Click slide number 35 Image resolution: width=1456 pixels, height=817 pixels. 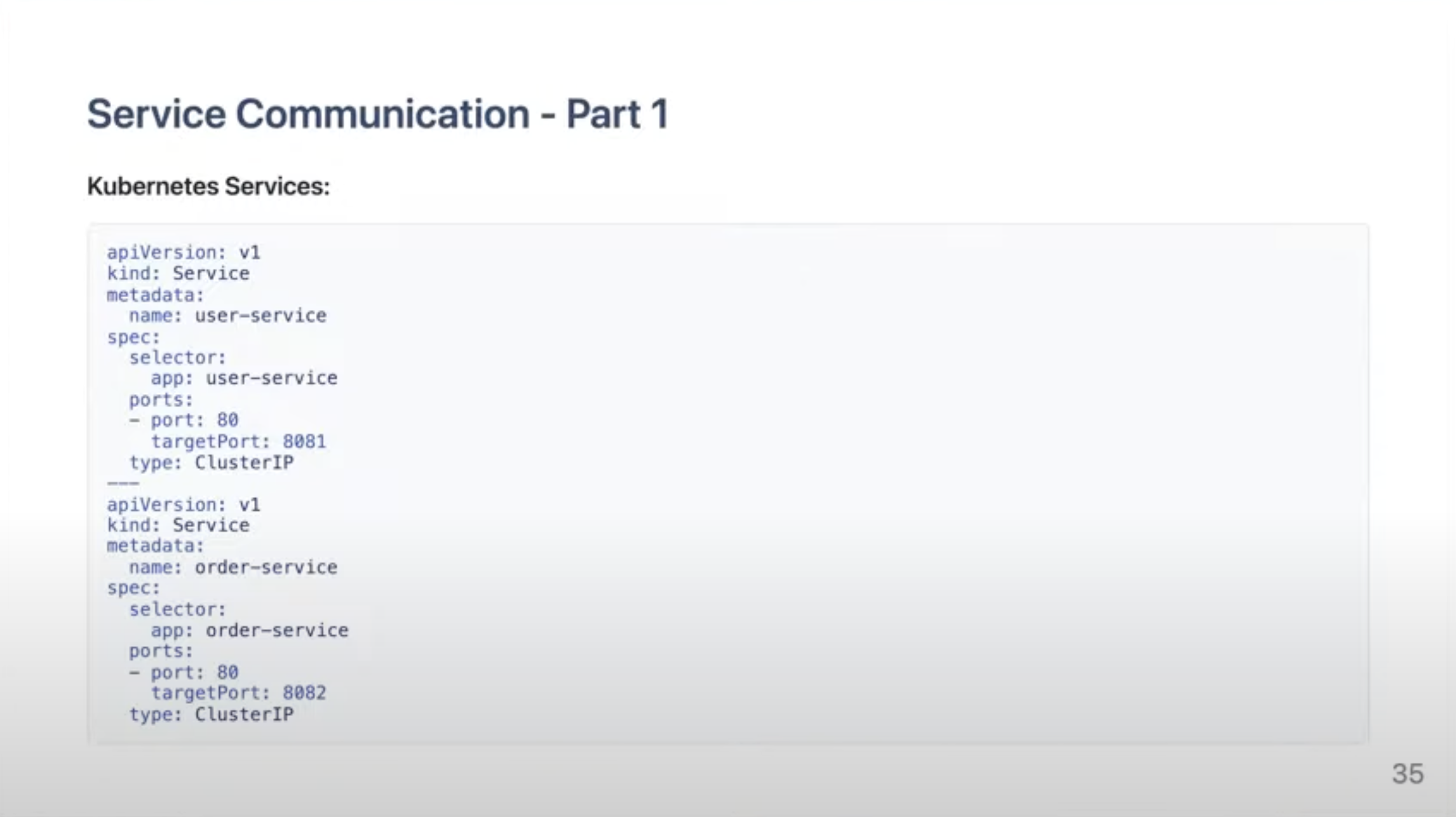click(x=1407, y=774)
